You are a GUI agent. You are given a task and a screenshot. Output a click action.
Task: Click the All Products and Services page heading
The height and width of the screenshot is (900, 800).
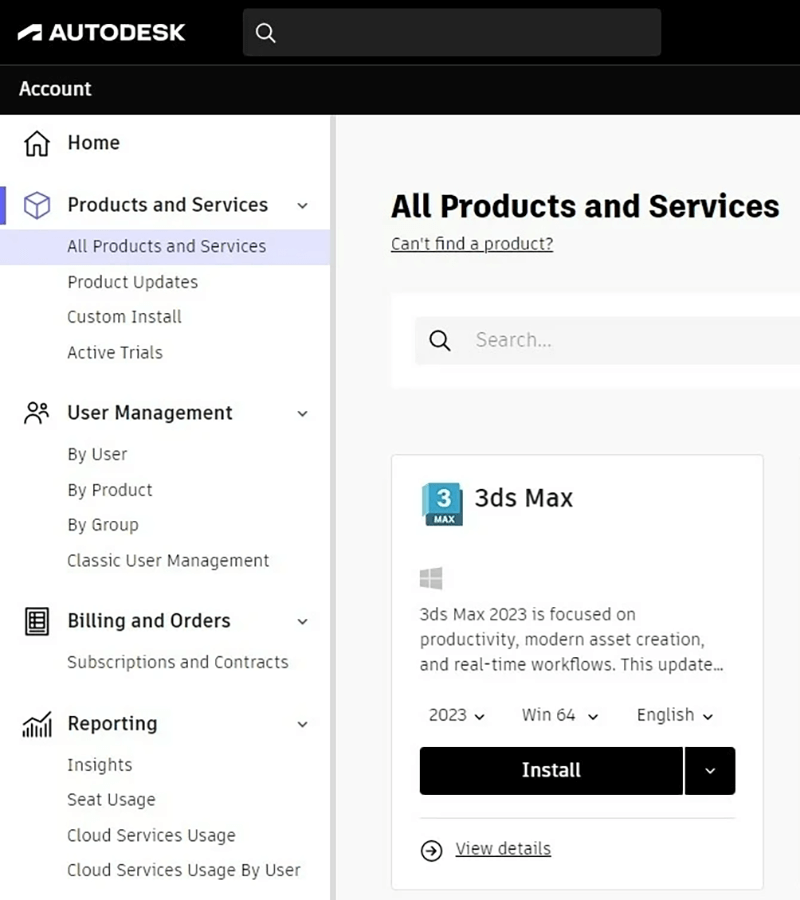585,207
